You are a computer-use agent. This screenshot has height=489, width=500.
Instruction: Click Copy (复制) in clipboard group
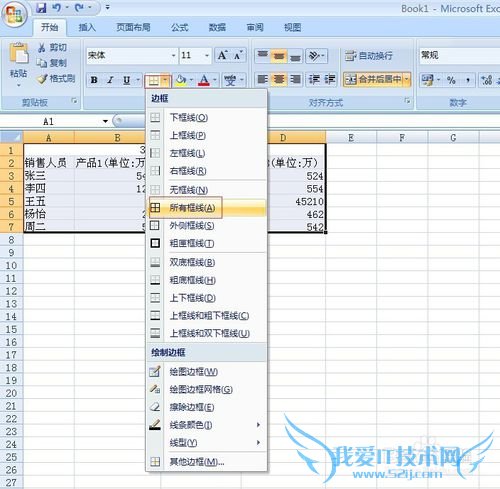pos(52,63)
